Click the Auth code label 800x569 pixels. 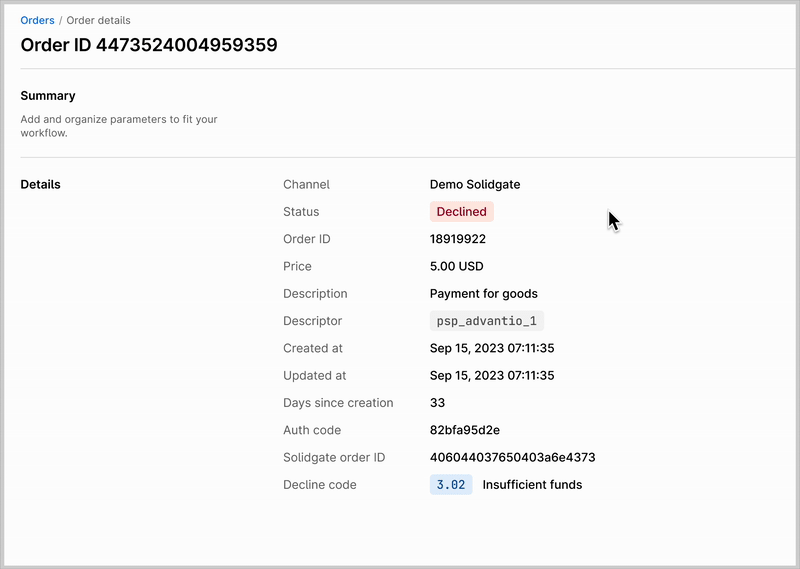coord(312,430)
